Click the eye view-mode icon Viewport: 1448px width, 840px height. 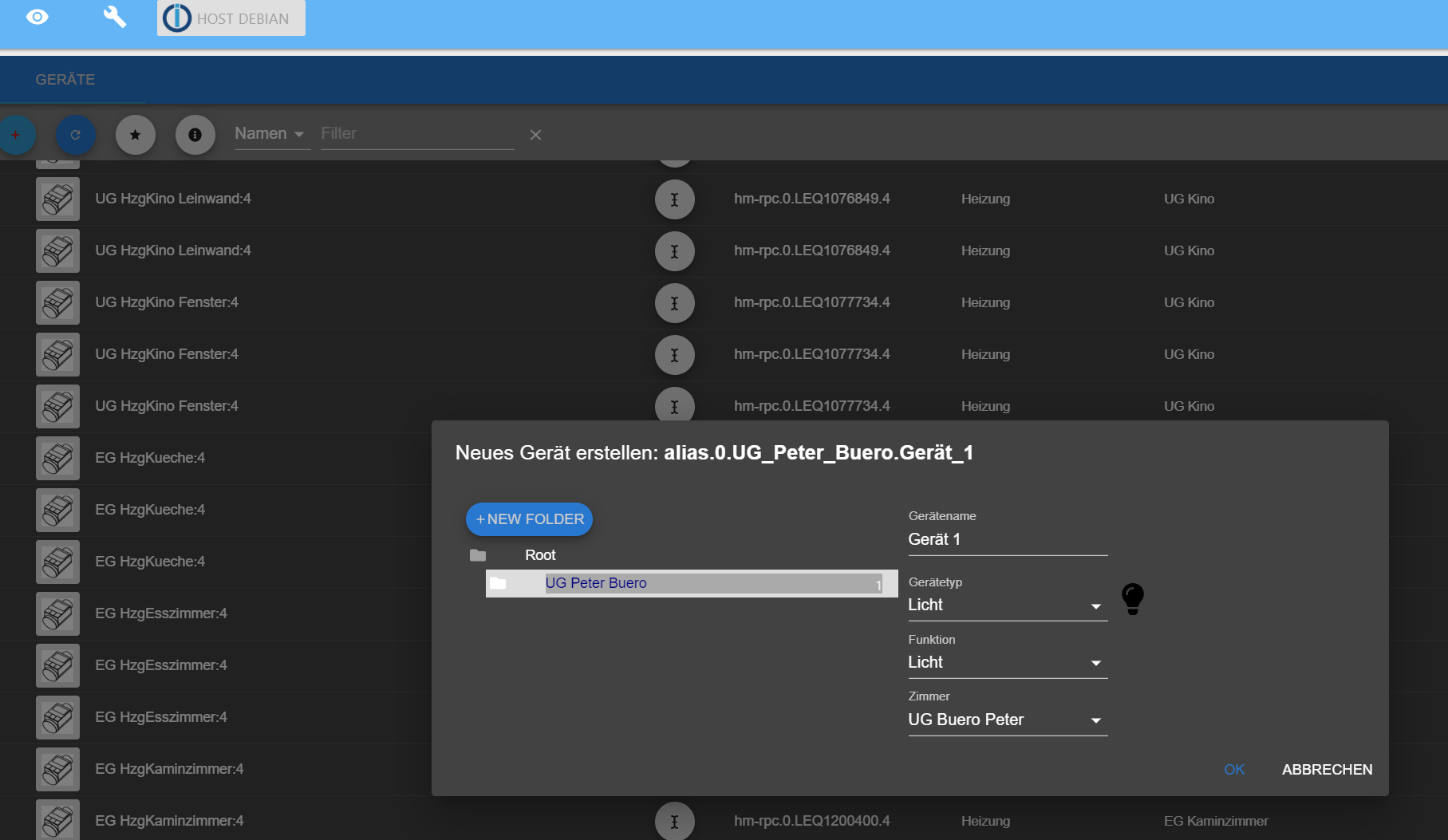37,17
